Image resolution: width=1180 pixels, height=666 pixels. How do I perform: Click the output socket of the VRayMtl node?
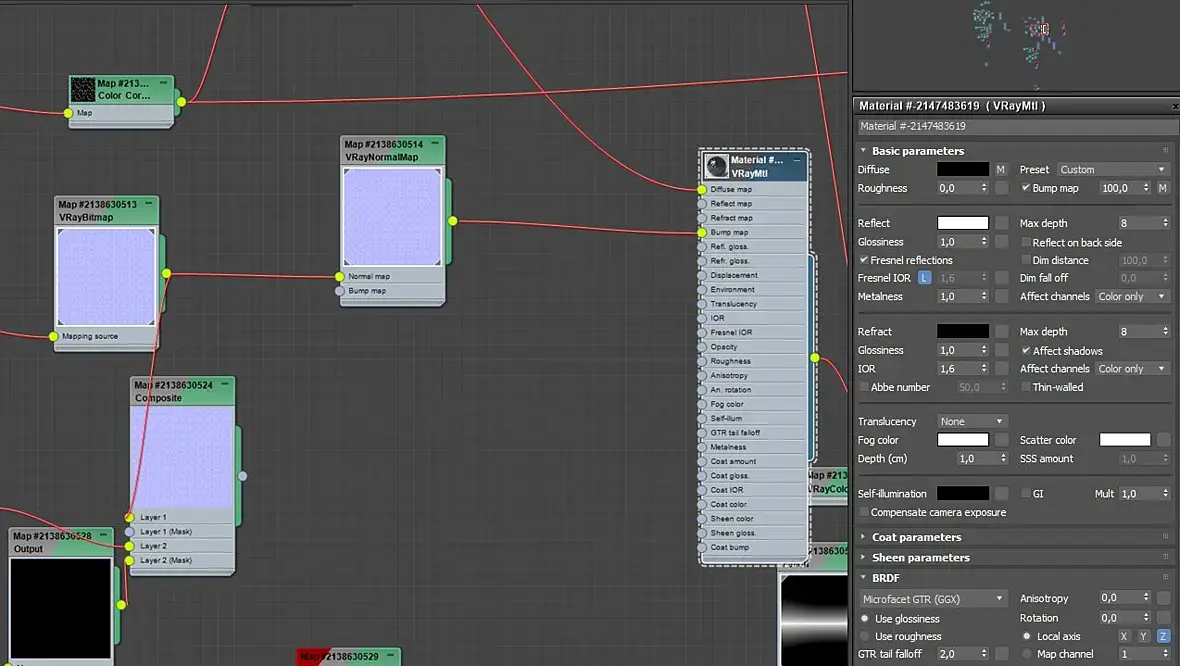[x=815, y=357]
